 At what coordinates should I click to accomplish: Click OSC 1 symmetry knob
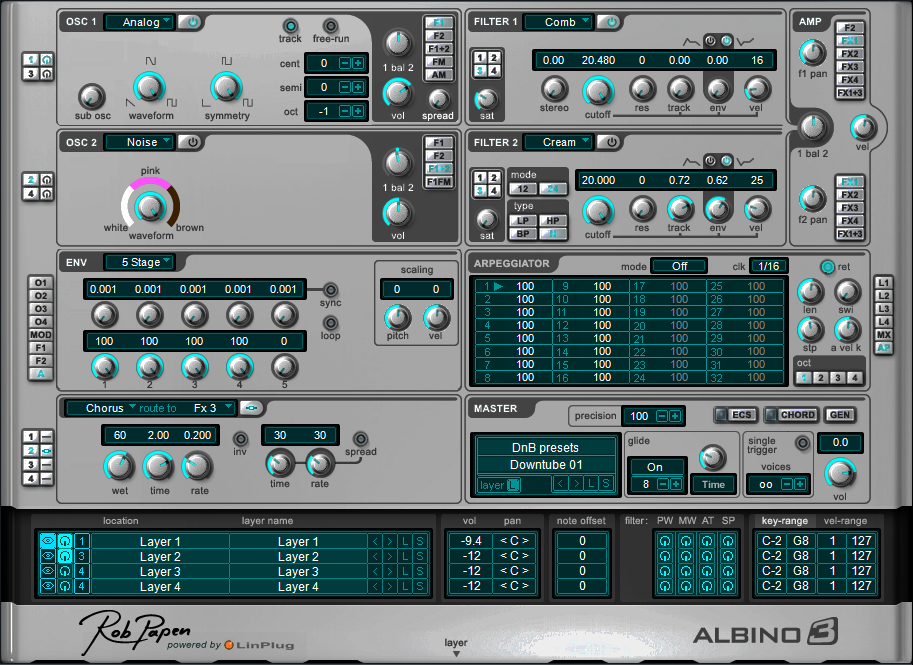pos(226,87)
